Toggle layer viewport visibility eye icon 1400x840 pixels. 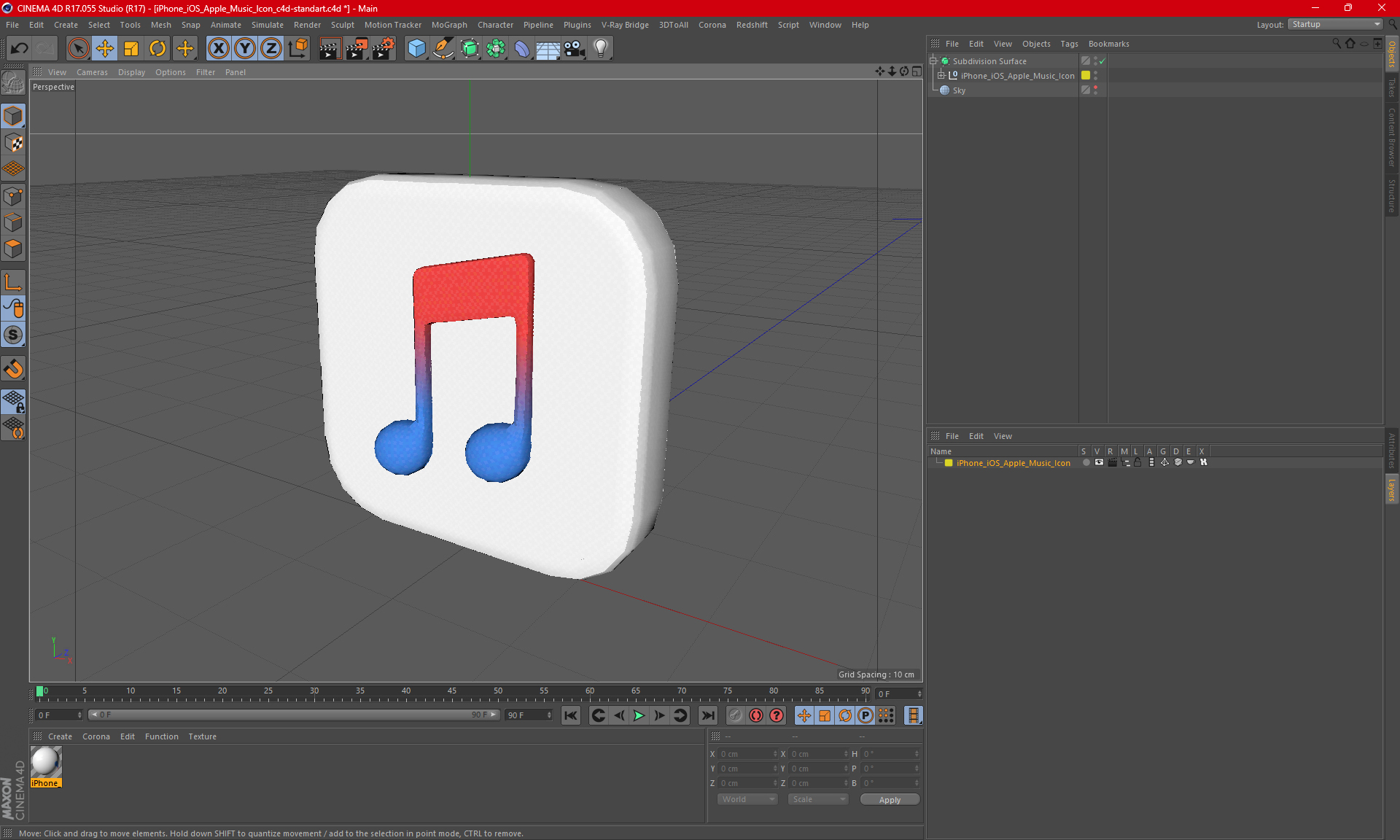pyautogui.click(x=1099, y=463)
